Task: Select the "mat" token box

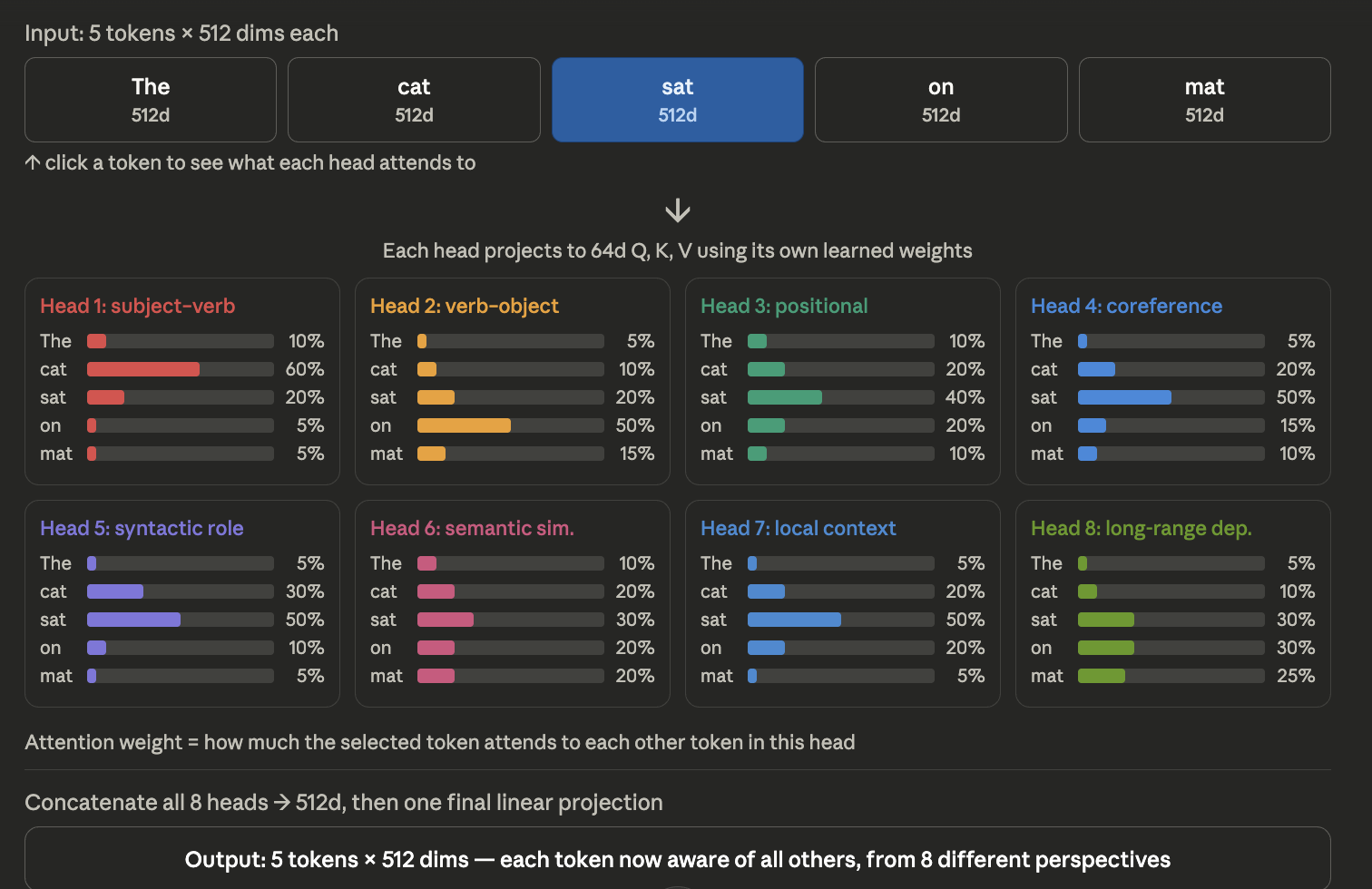Action: click(x=1204, y=100)
